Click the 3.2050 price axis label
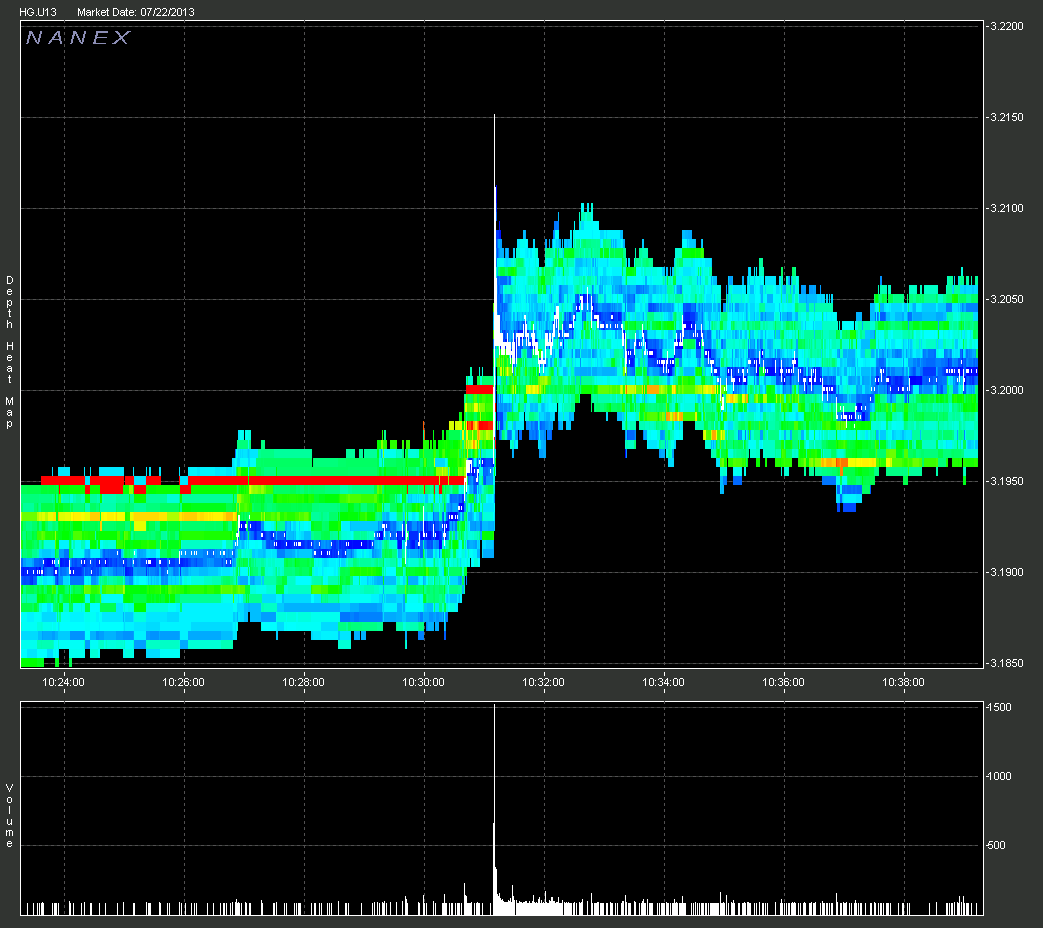The height and width of the screenshot is (928, 1043). 1006,299
